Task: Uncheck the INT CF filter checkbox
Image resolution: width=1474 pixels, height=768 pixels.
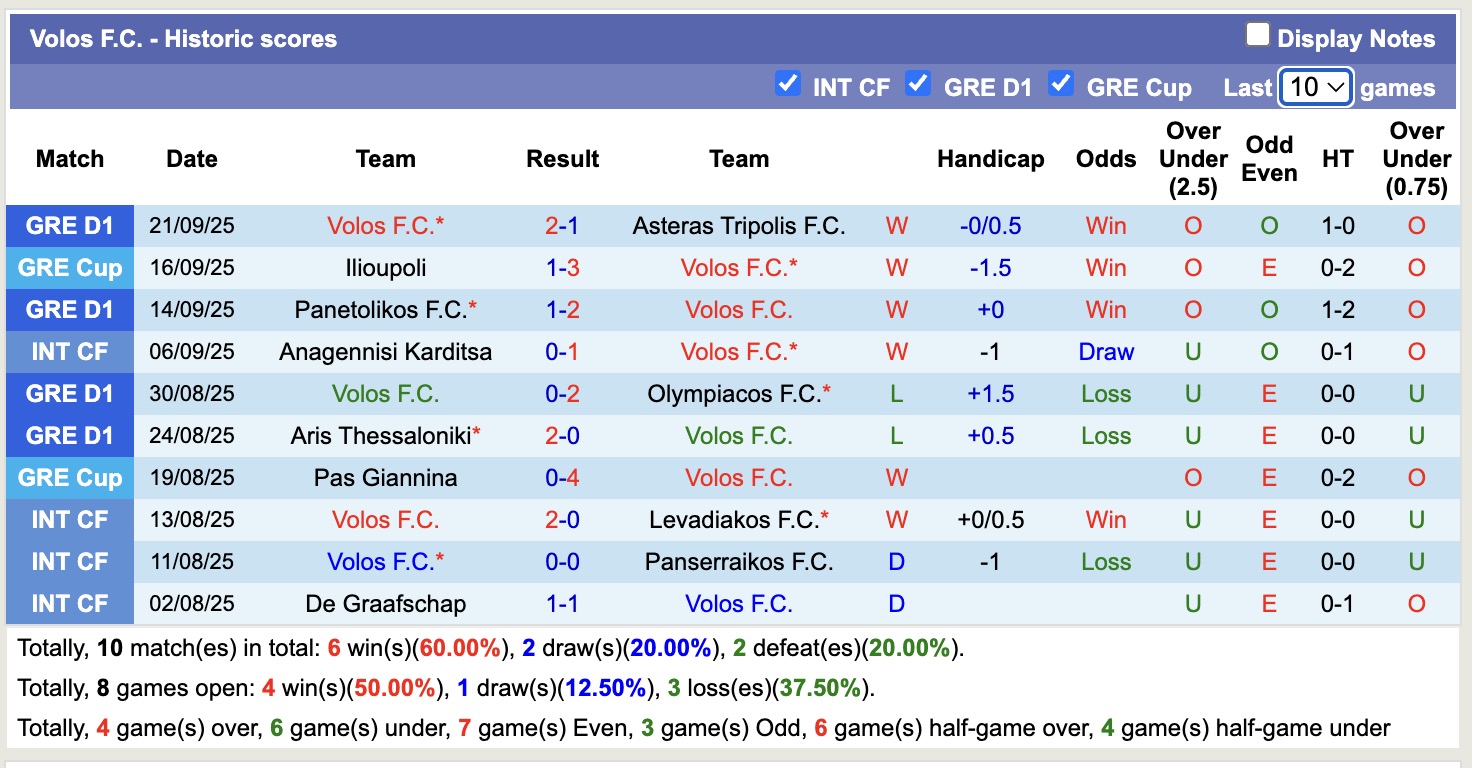Action: click(789, 85)
